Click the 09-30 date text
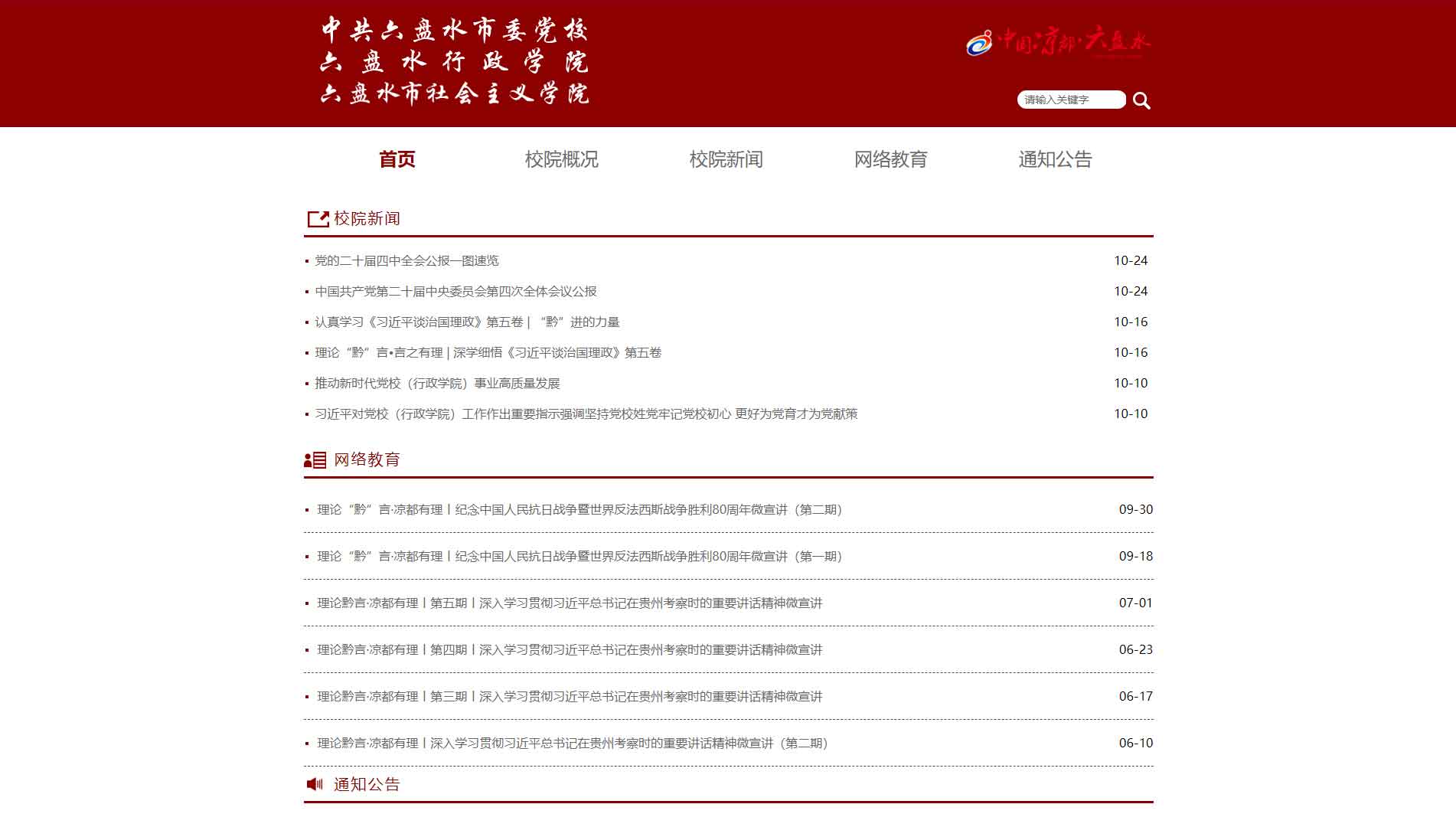Image resolution: width=1456 pixels, height=827 pixels. pyautogui.click(x=1136, y=509)
